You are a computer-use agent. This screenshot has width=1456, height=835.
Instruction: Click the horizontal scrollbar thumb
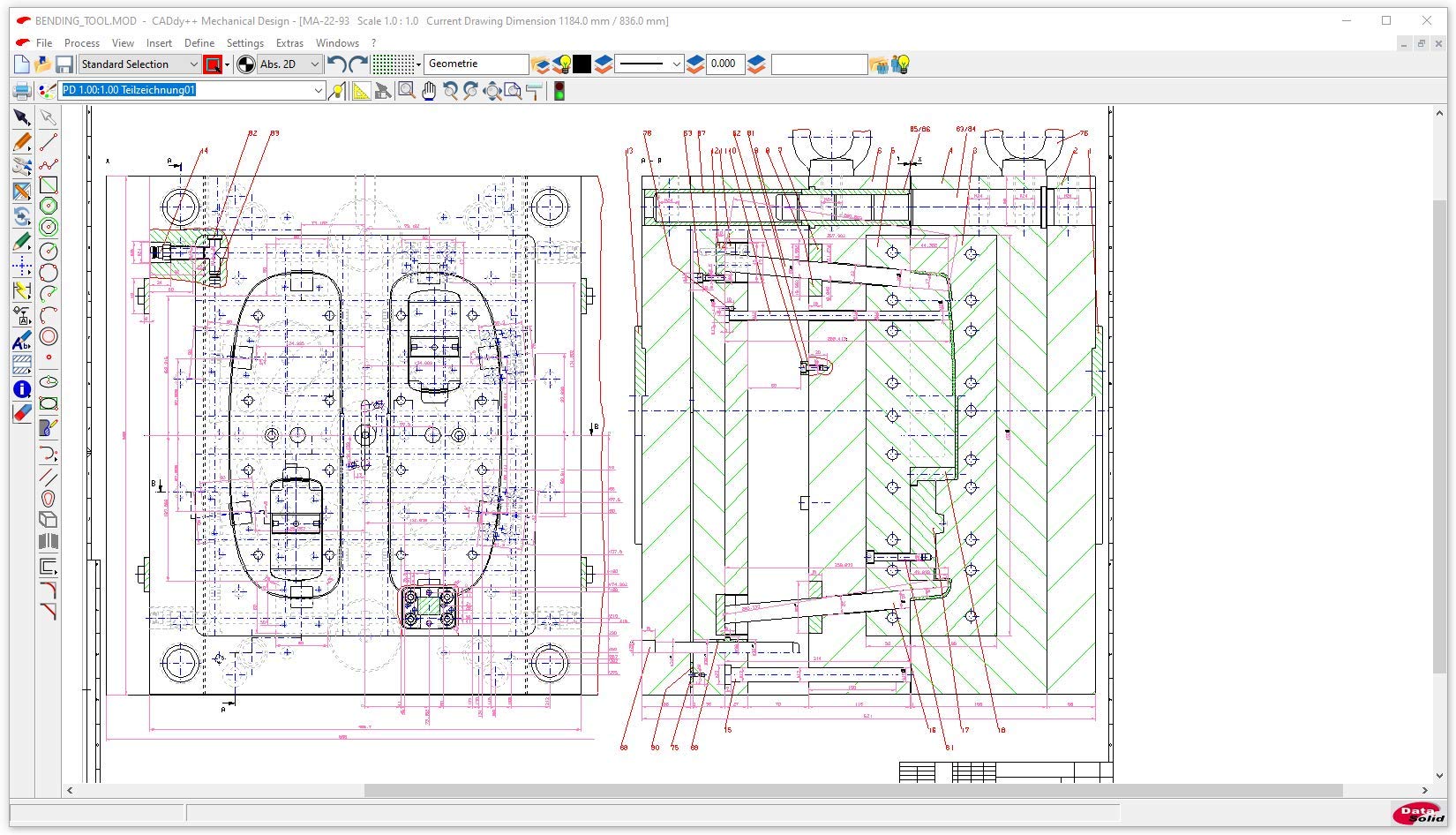click(x=853, y=790)
